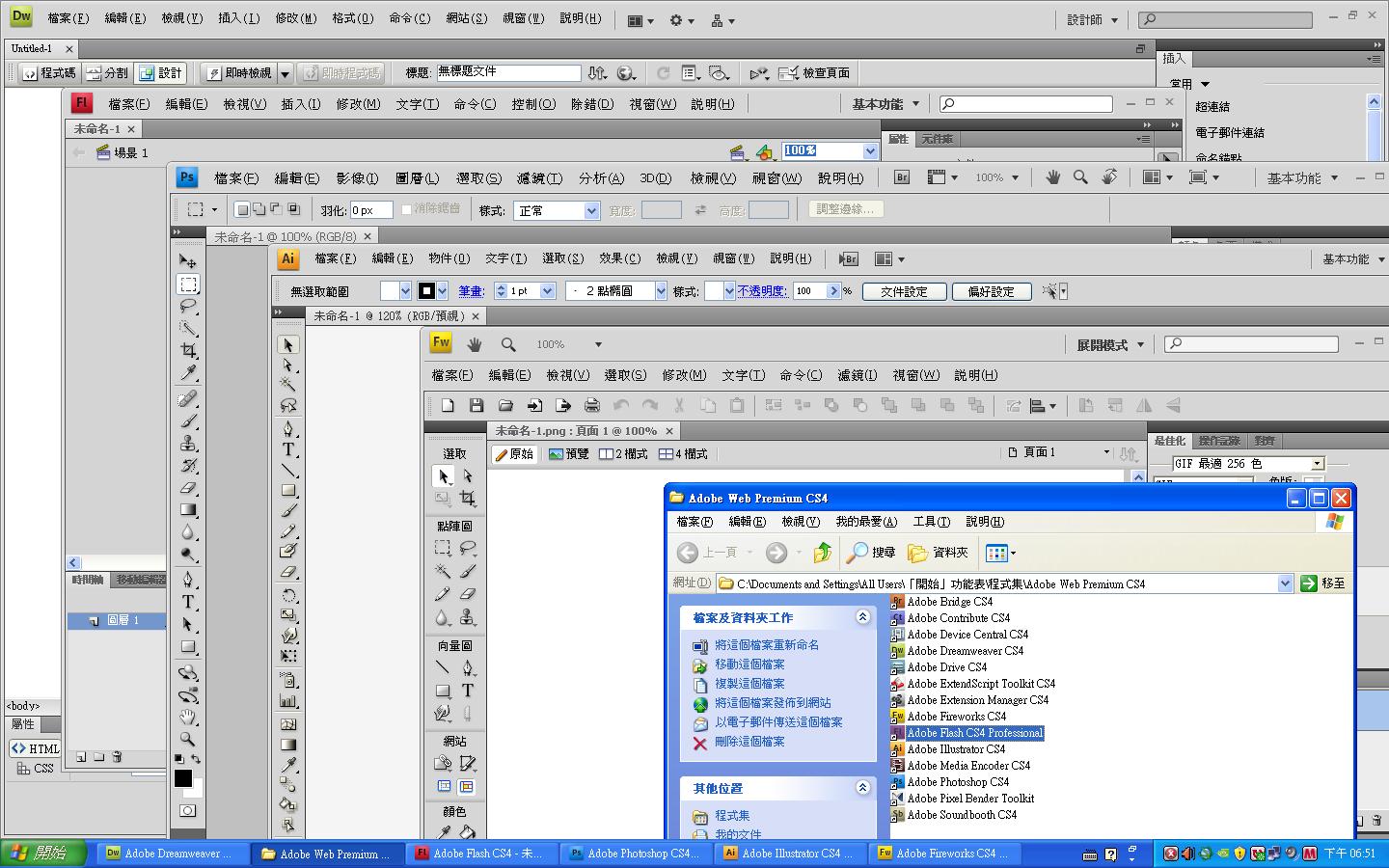Image resolution: width=1389 pixels, height=868 pixels.
Task: Click the Fireworks Print icon
Action: pyautogui.click(x=591, y=406)
